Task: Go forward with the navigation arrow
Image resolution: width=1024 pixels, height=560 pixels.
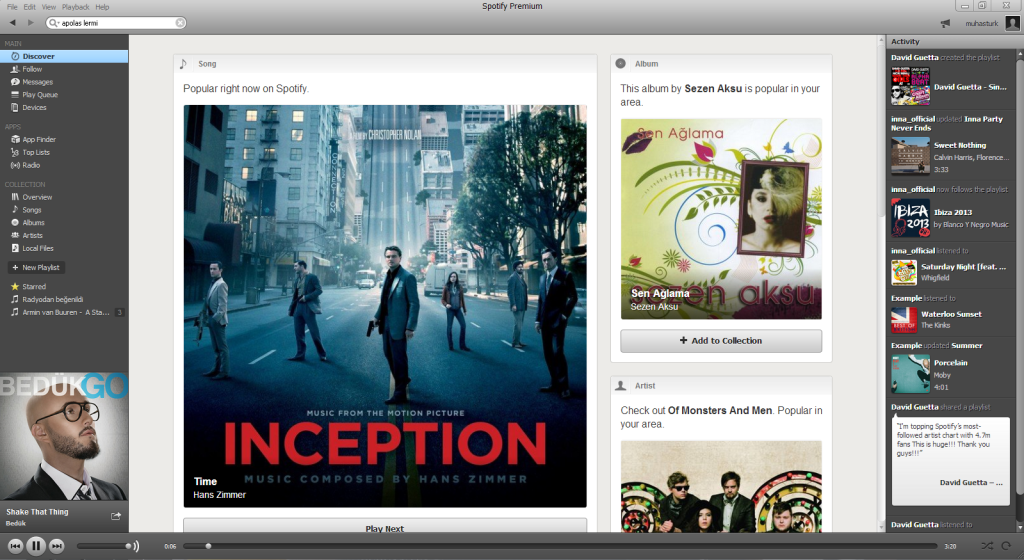Action: [30, 23]
